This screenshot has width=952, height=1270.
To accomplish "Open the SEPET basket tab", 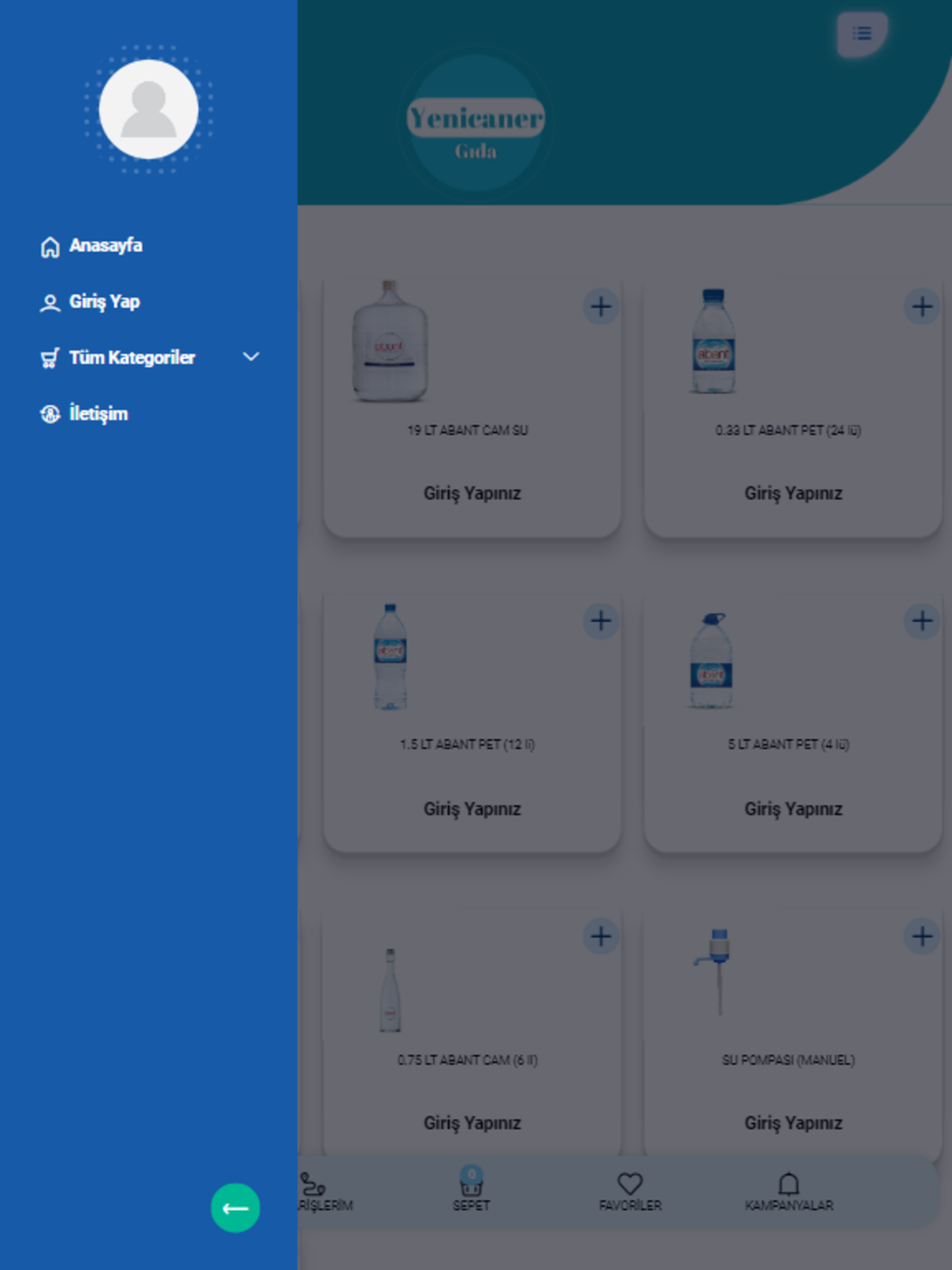I will coord(471,1189).
